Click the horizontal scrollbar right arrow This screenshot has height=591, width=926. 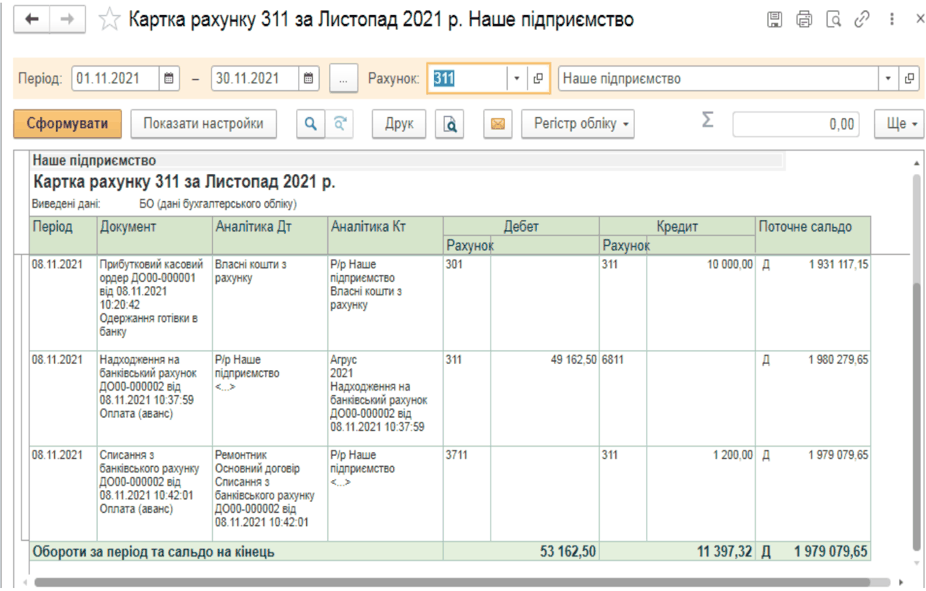pyautogui.click(x=902, y=583)
